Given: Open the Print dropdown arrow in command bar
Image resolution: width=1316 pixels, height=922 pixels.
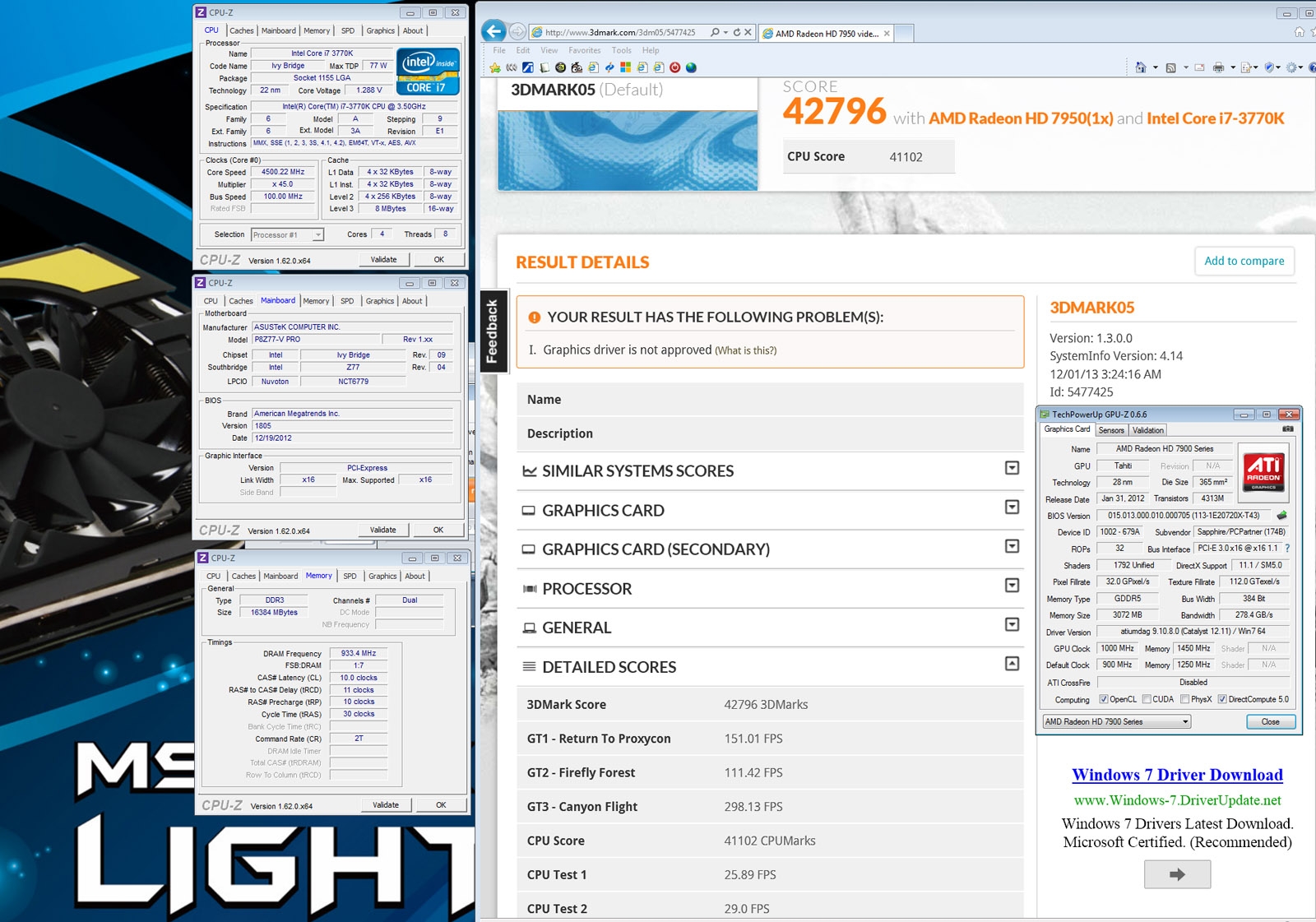Looking at the screenshot, I should click(x=1232, y=67).
